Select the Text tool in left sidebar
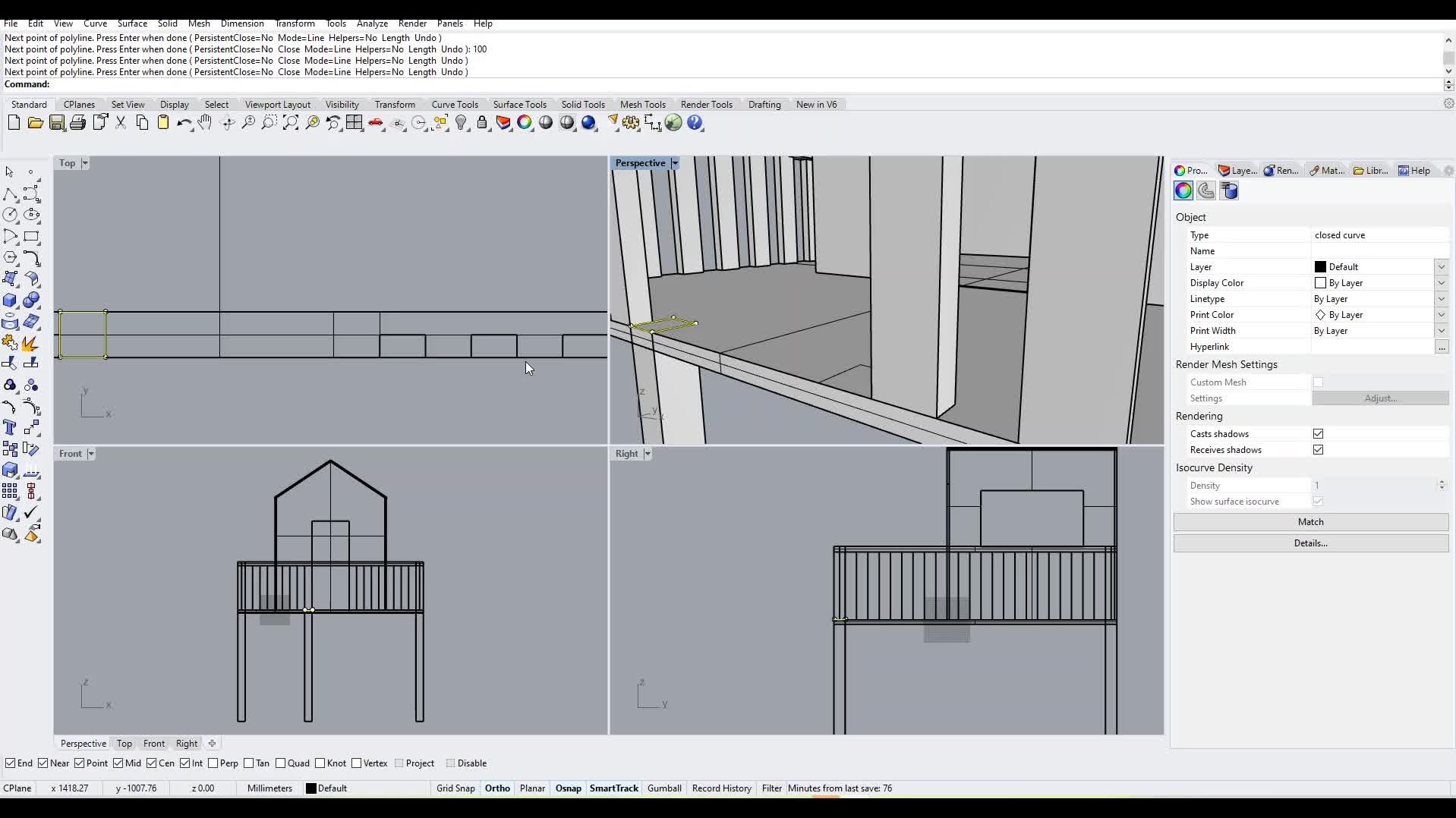This screenshot has width=1456, height=818. point(10,428)
